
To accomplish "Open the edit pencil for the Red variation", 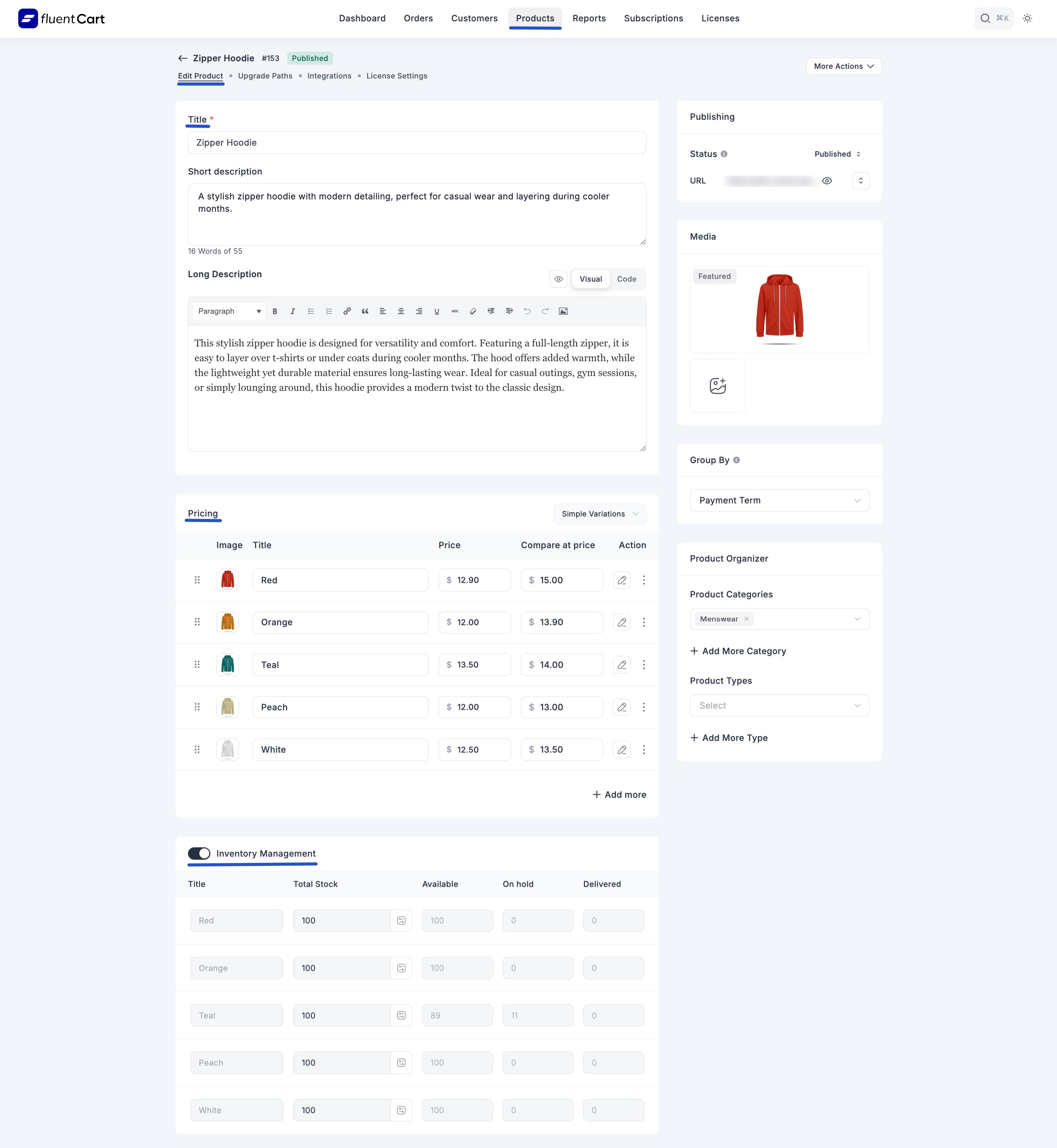I will (622, 580).
